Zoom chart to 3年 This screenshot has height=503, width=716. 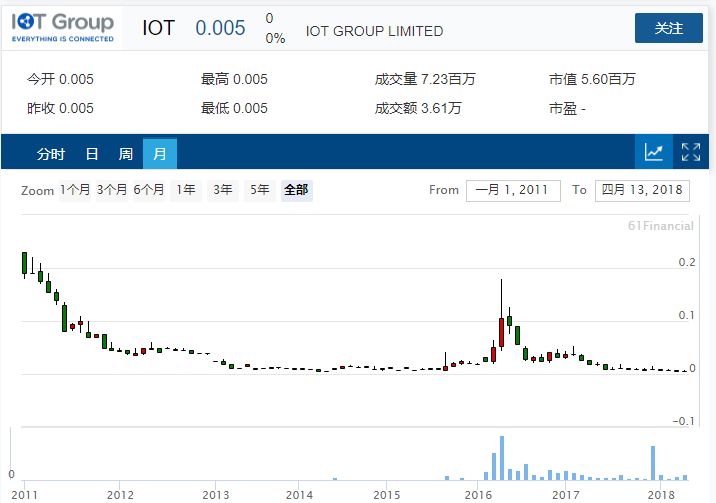coord(223,189)
